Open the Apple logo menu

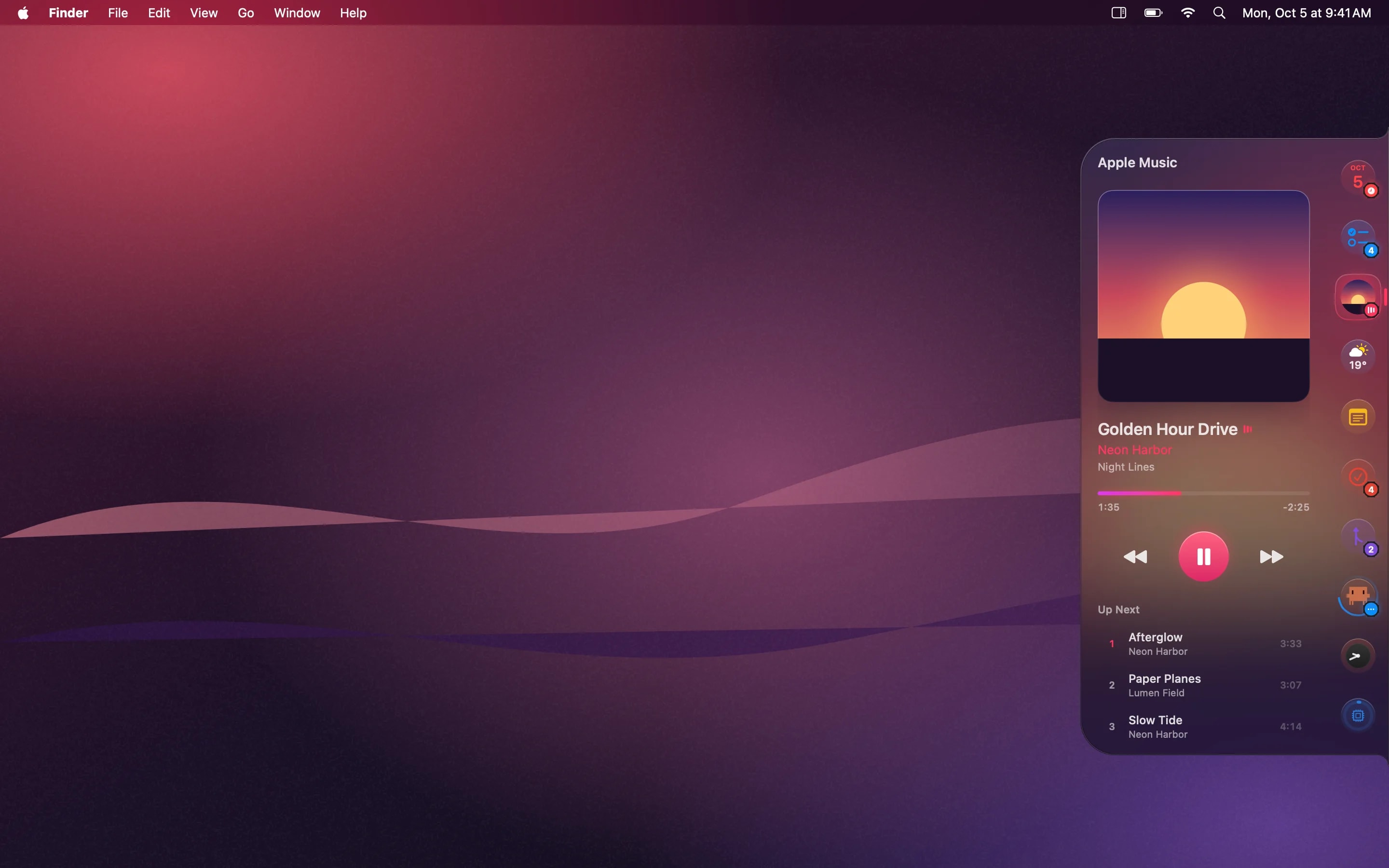pos(23,13)
